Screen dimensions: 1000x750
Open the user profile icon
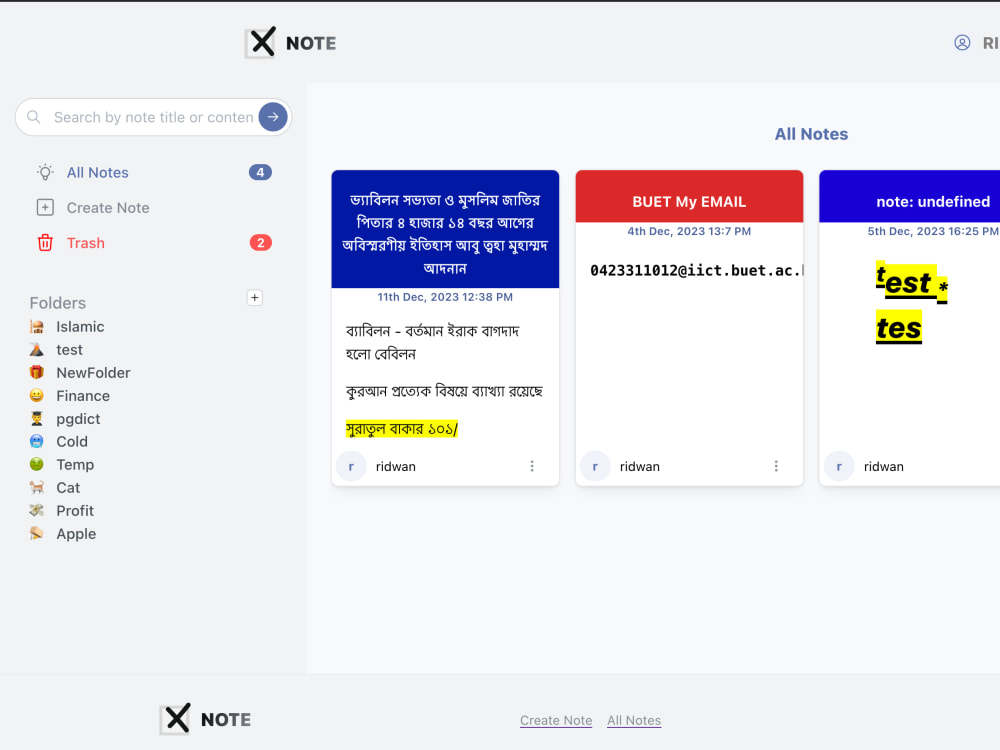[962, 43]
